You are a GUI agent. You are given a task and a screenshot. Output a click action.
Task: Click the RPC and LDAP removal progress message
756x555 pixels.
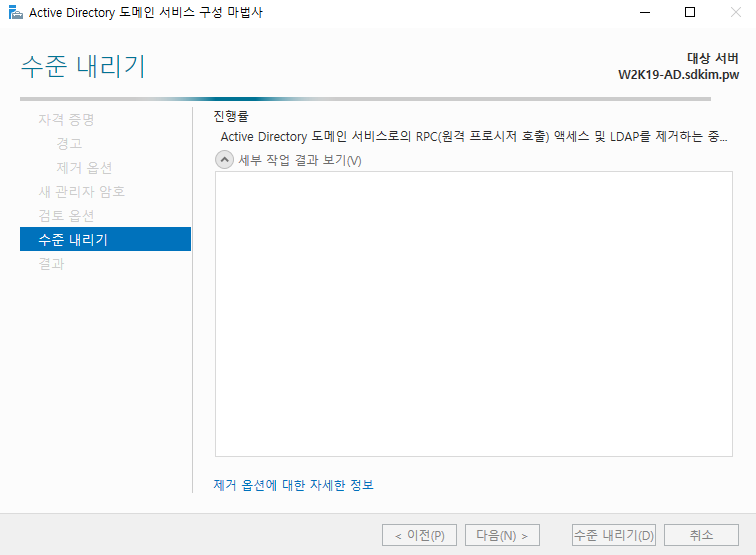pos(474,136)
